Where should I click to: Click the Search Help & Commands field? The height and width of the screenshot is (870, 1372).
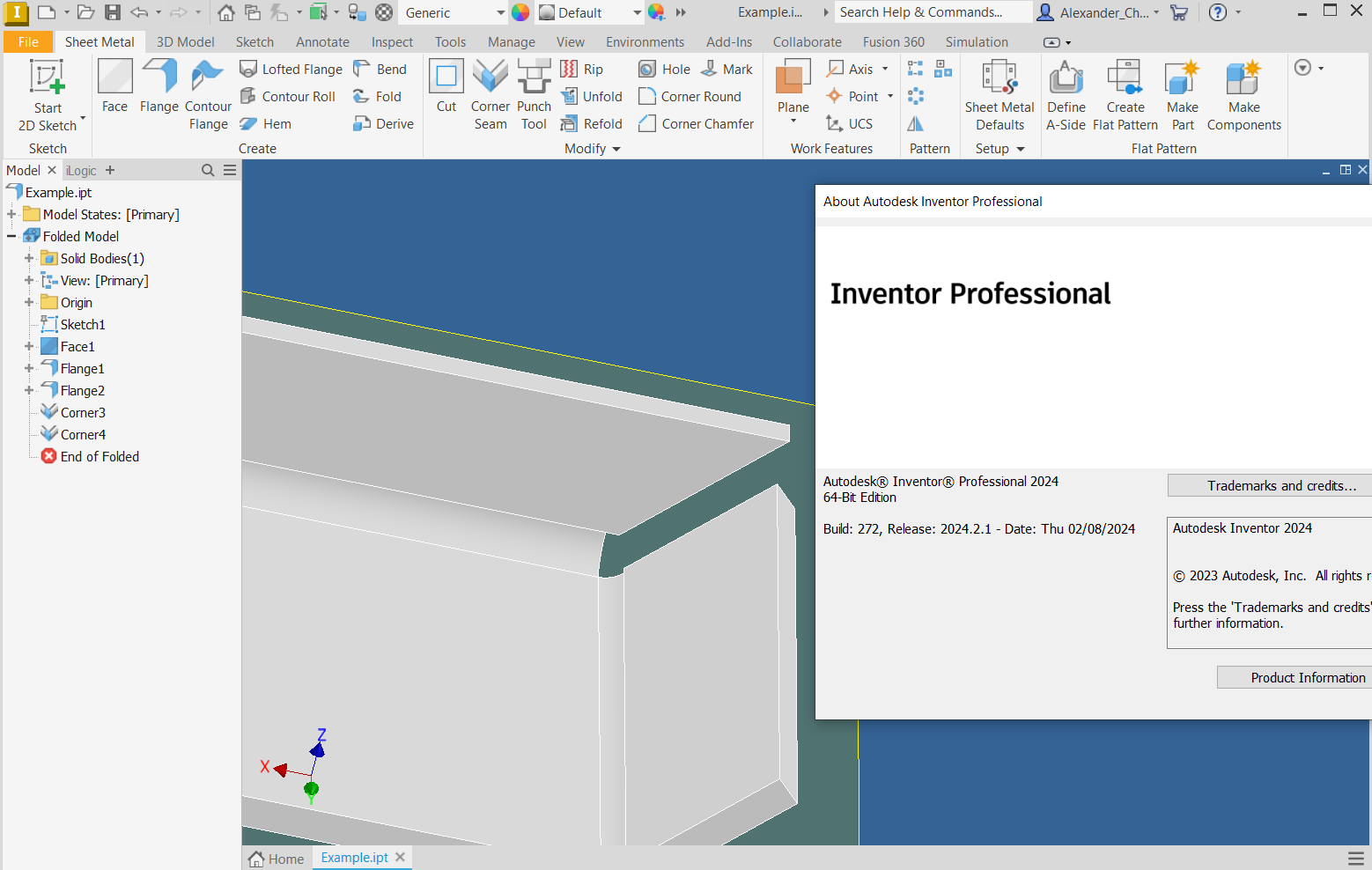tap(931, 11)
